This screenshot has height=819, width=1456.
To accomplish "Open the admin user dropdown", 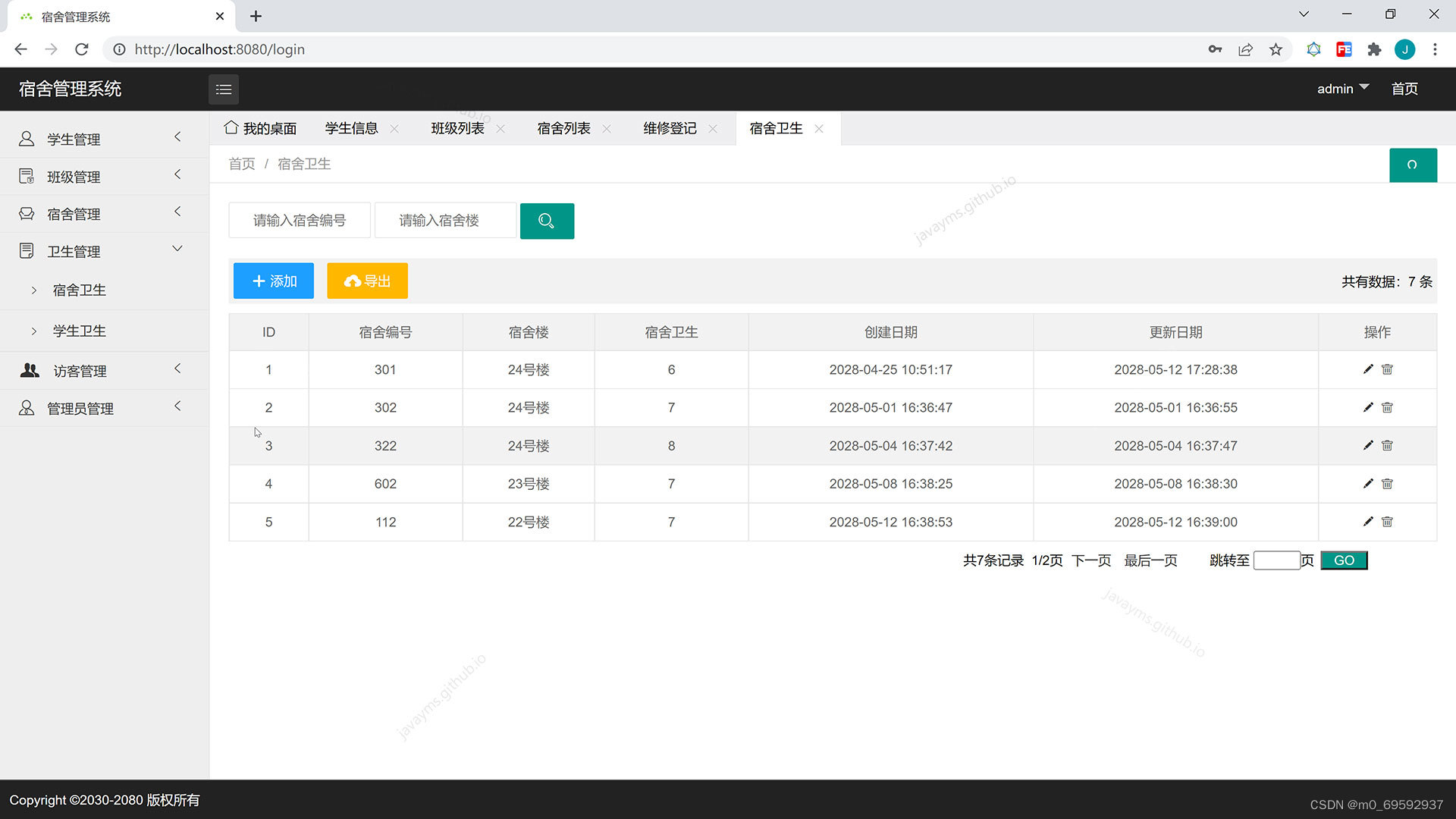I will click(1342, 89).
